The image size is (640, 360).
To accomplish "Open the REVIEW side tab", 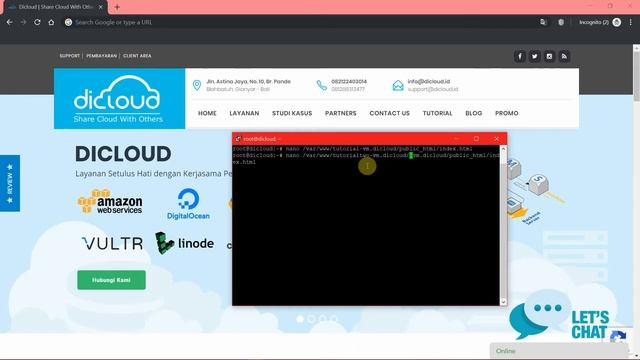I will [10, 183].
